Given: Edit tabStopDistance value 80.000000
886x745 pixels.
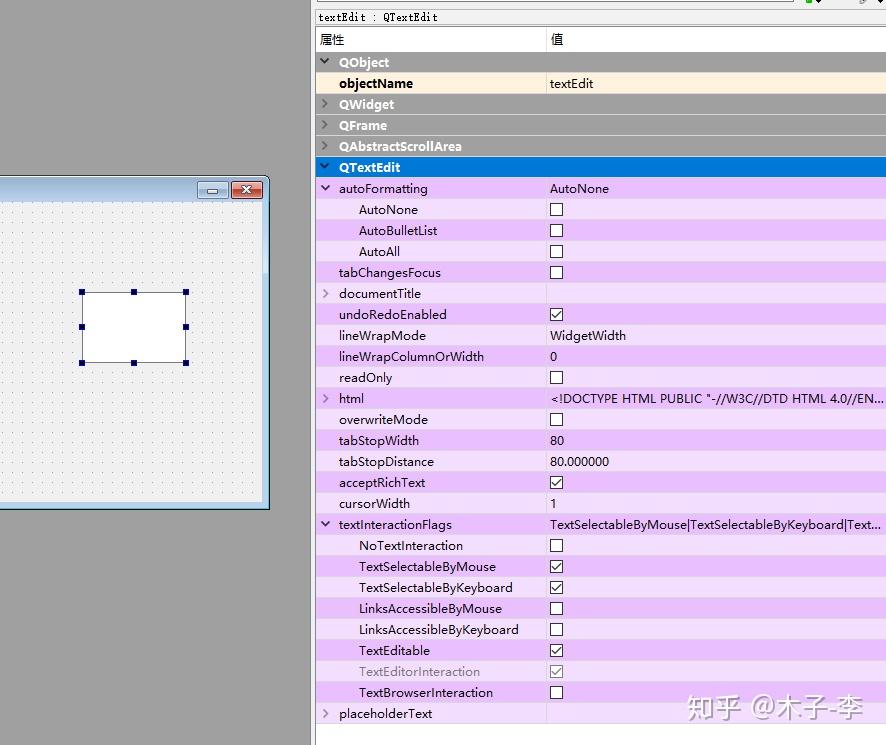Looking at the screenshot, I should (x=716, y=462).
